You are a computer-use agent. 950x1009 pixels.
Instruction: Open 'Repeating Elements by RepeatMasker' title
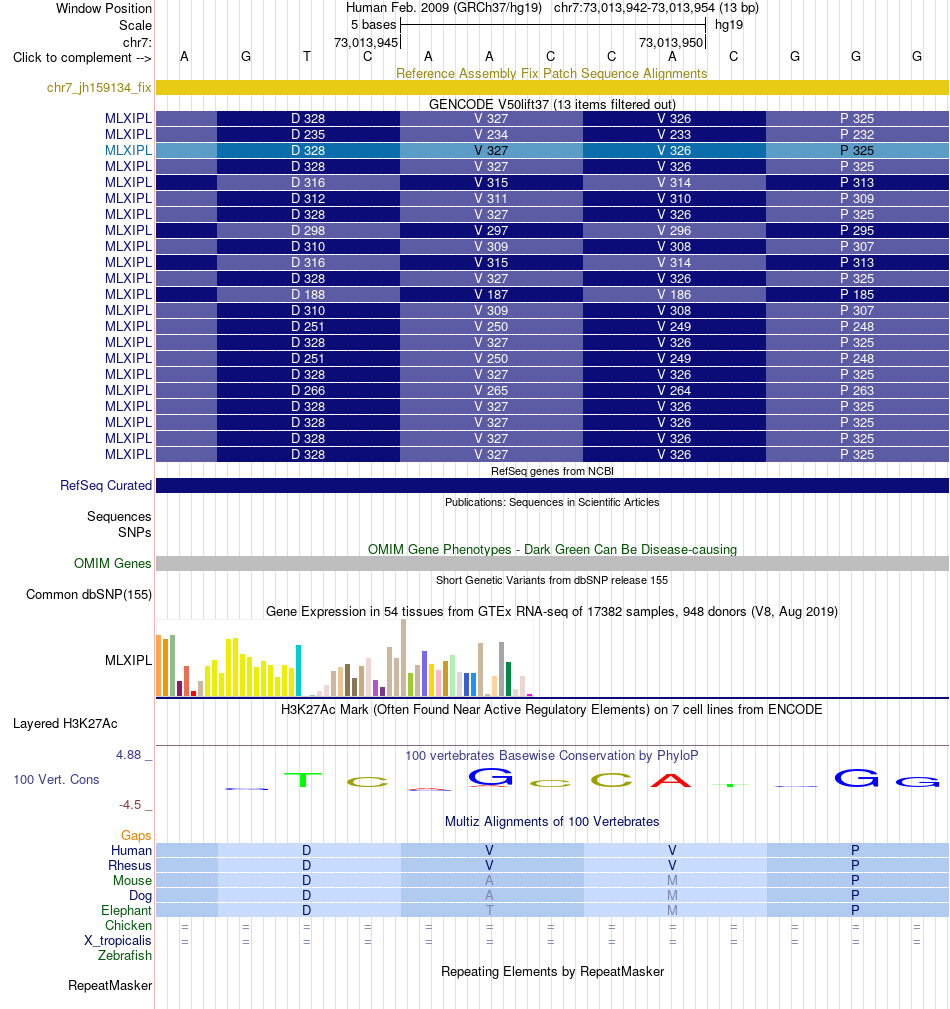click(x=552, y=971)
